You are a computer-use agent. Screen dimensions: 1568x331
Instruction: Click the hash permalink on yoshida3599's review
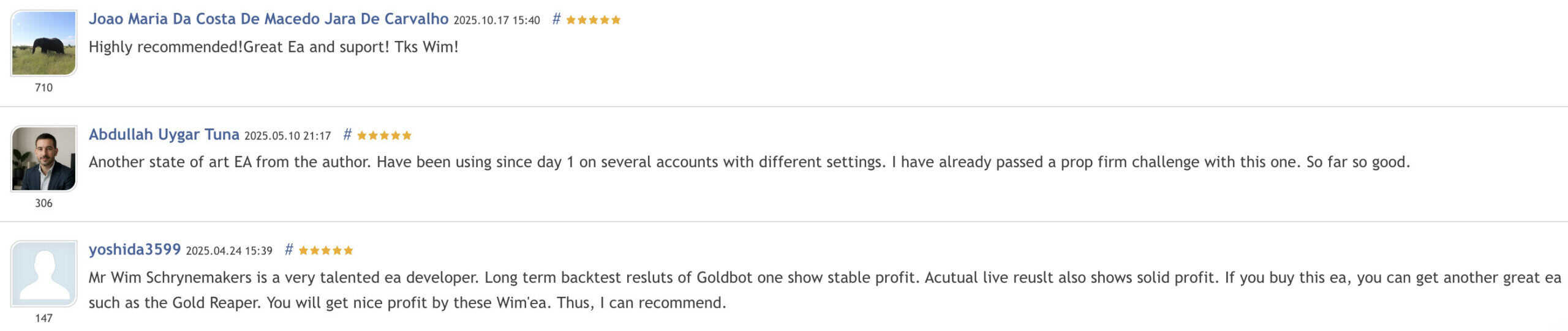289,250
